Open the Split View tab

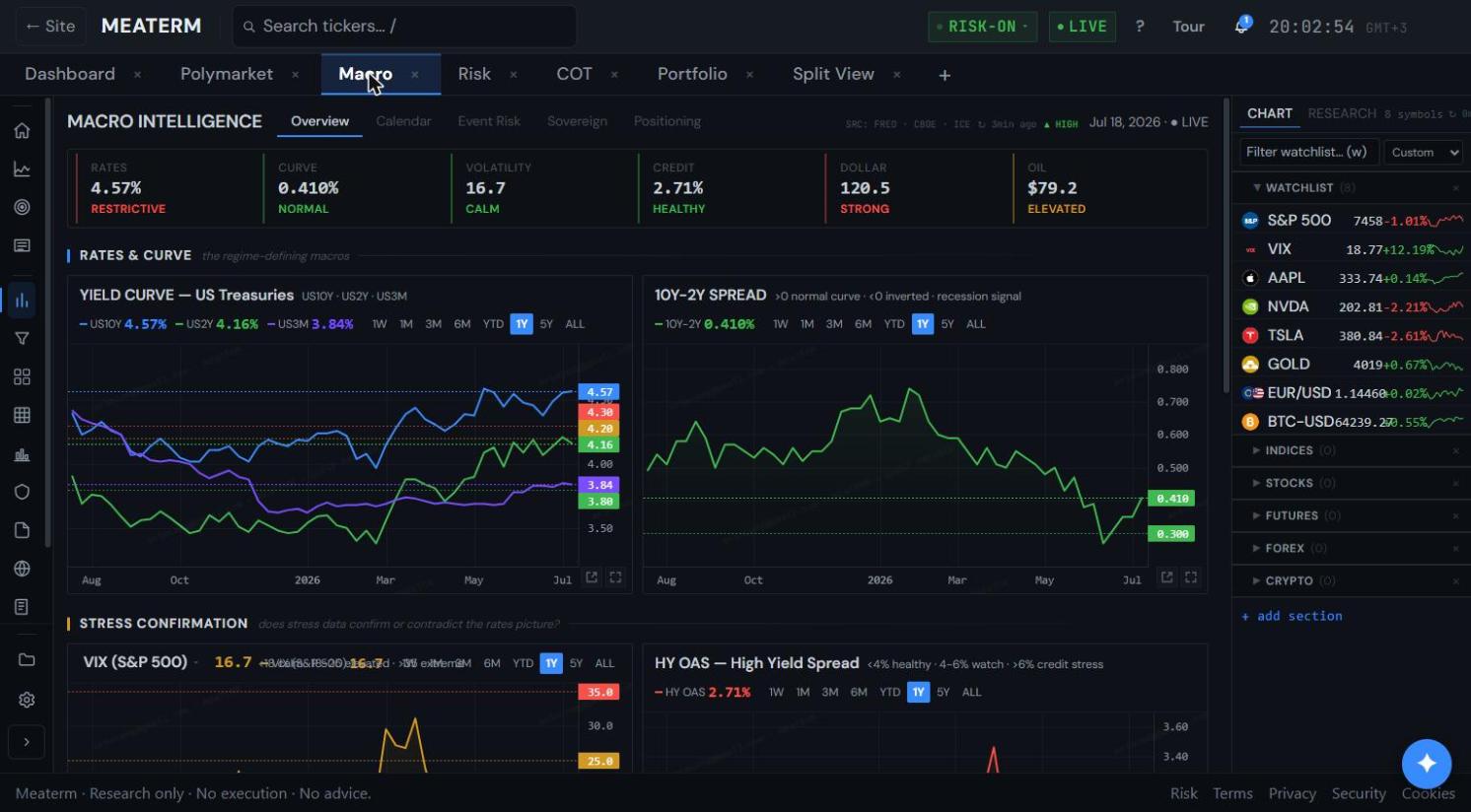[833, 74]
